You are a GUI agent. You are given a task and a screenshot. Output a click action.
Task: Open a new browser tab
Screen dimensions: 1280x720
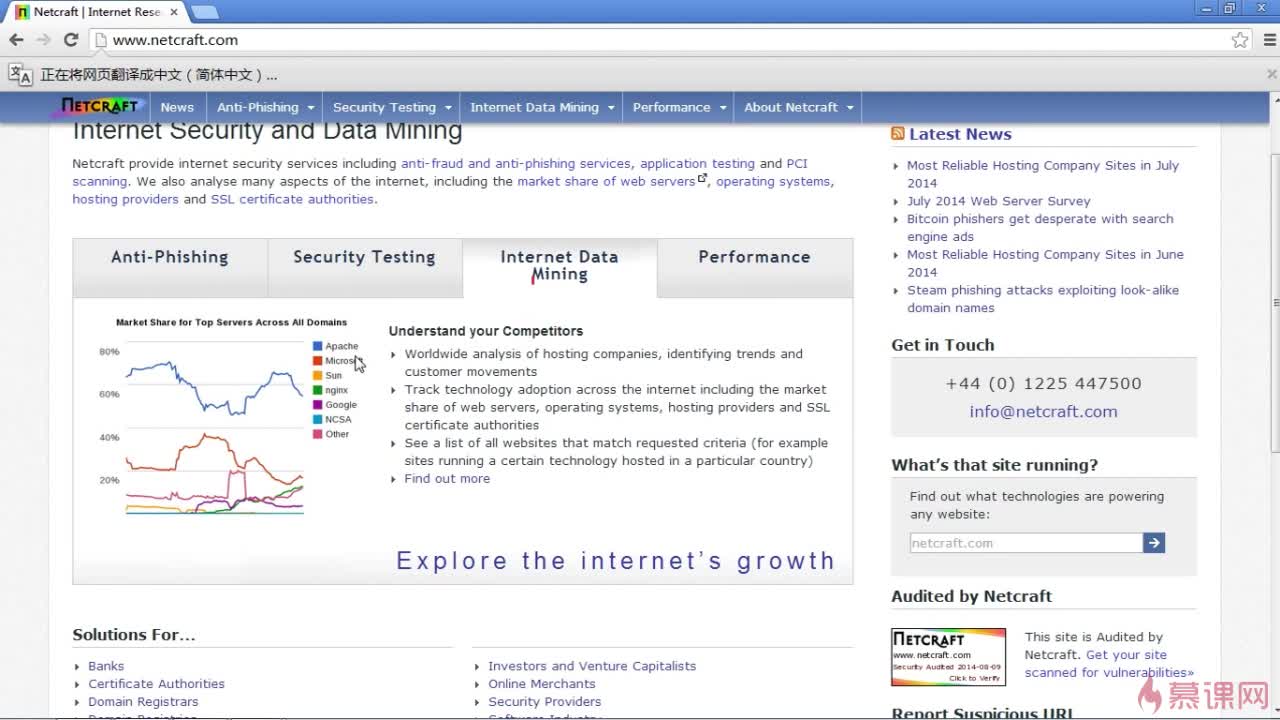point(204,12)
